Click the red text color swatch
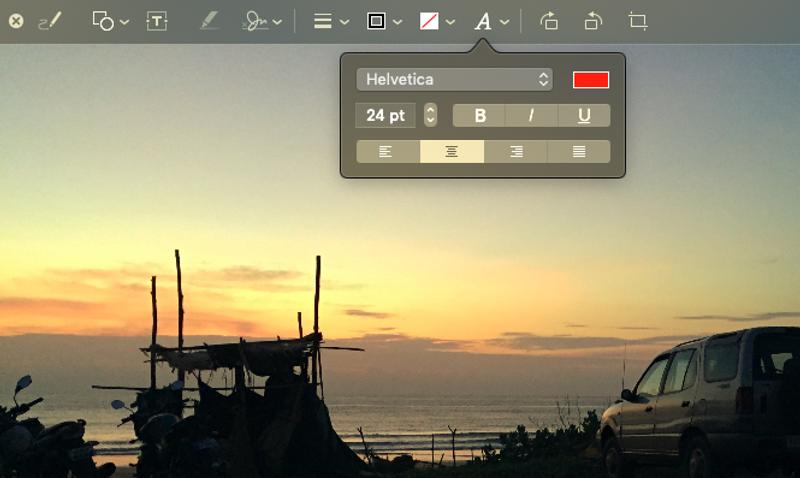 click(x=591, y=80)
